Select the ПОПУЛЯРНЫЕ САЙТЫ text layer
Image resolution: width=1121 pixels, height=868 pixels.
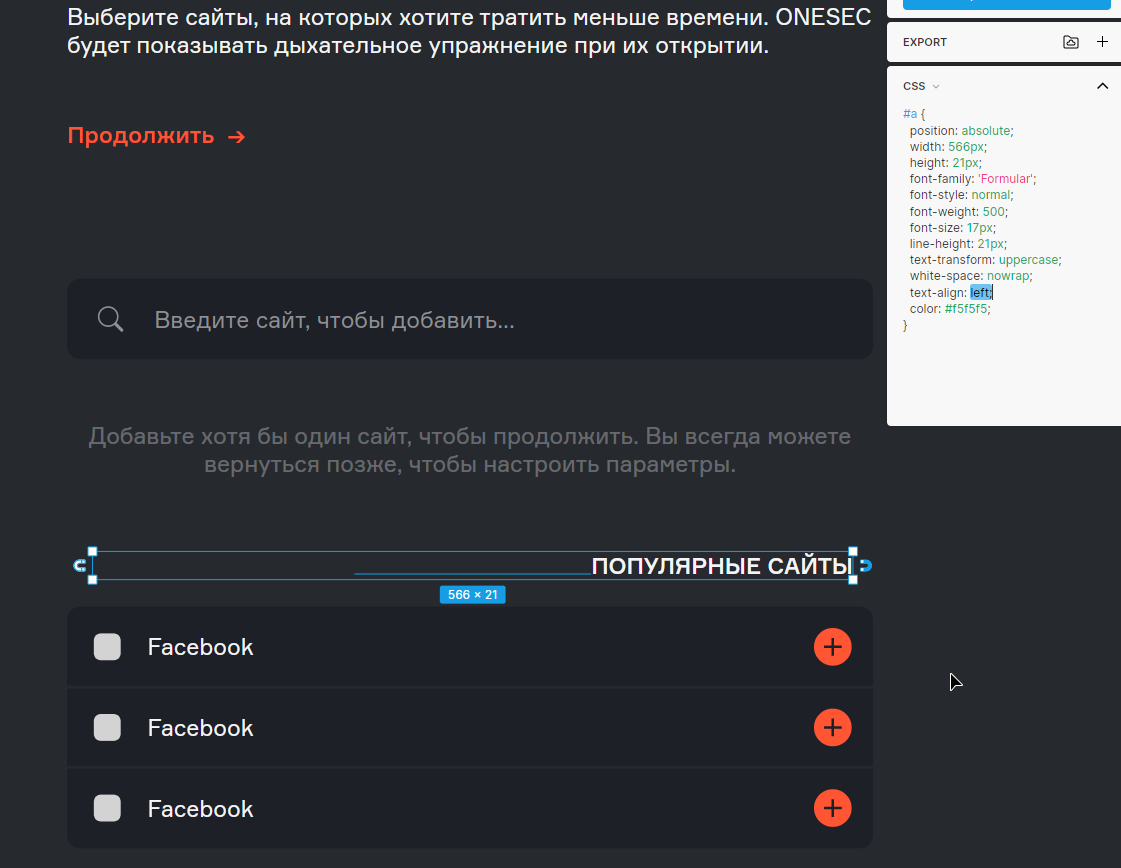click(x=720, y=567)
